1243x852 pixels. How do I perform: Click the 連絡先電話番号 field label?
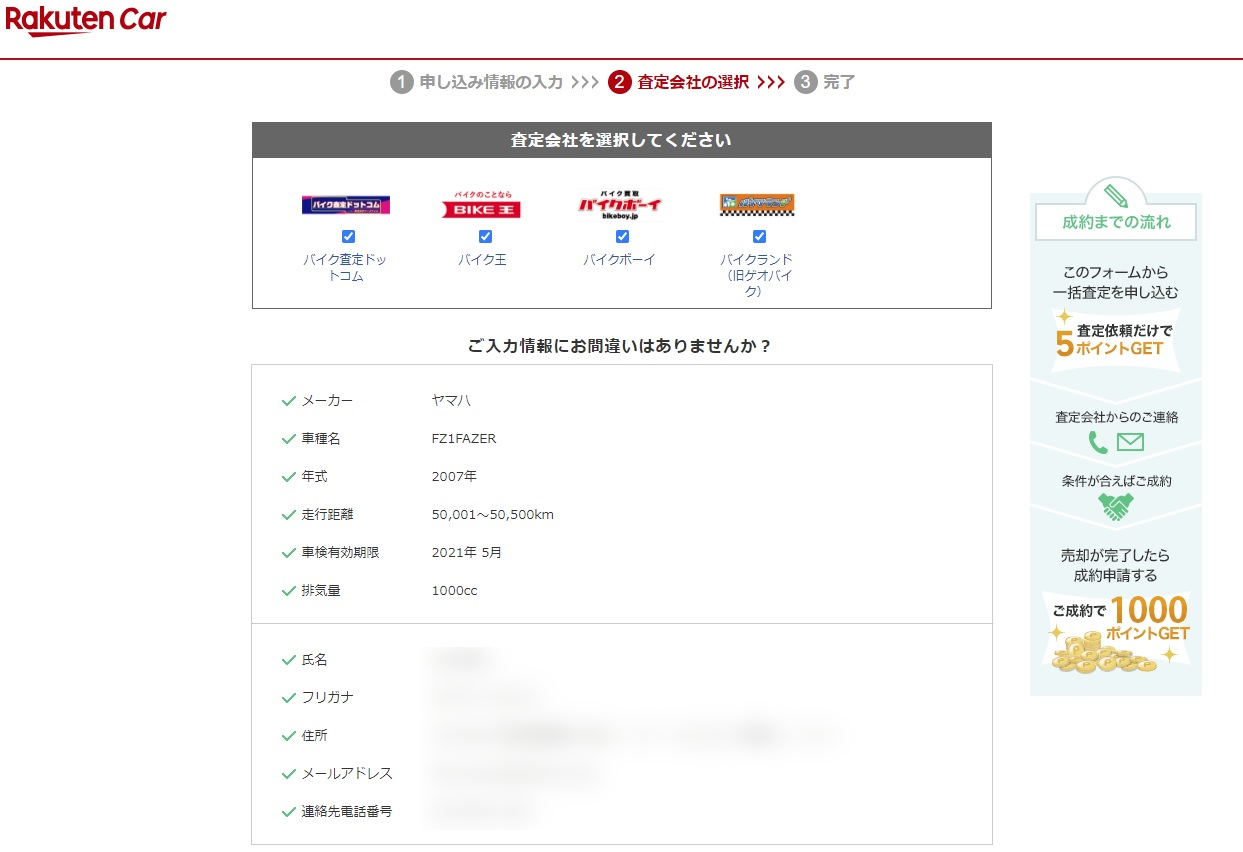pos(347,812)
